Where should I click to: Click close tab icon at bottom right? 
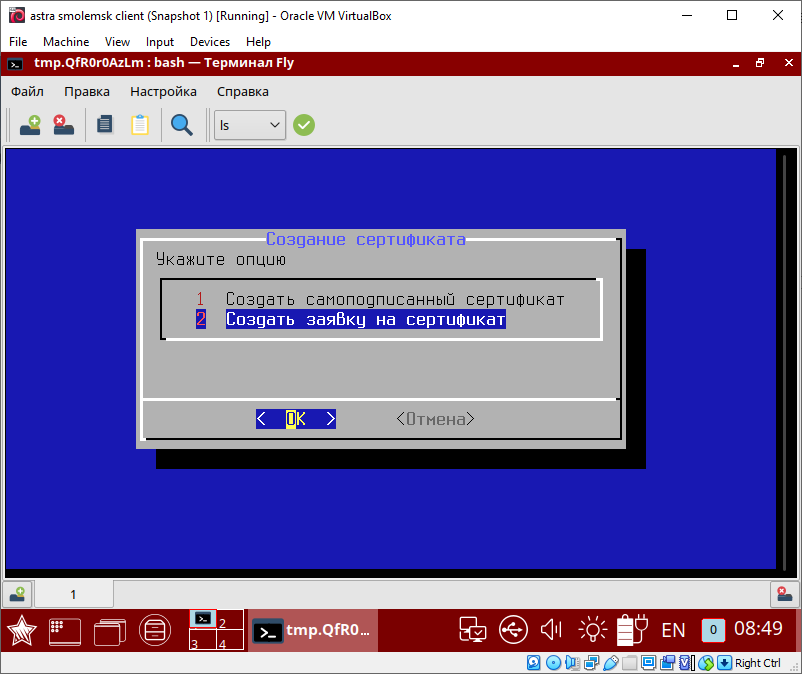point(785,594)
